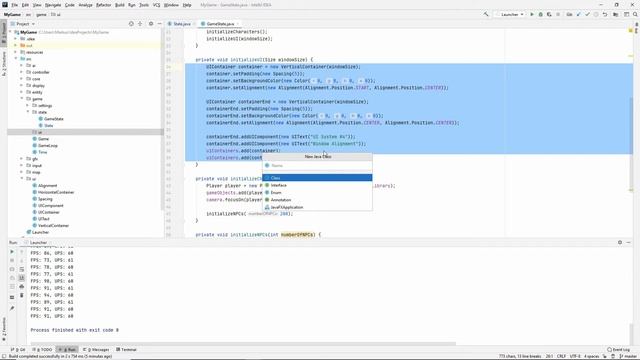Open the Launcher run configuration dropdown
Viewport: 640px width, 360px height.
[510, 14]
